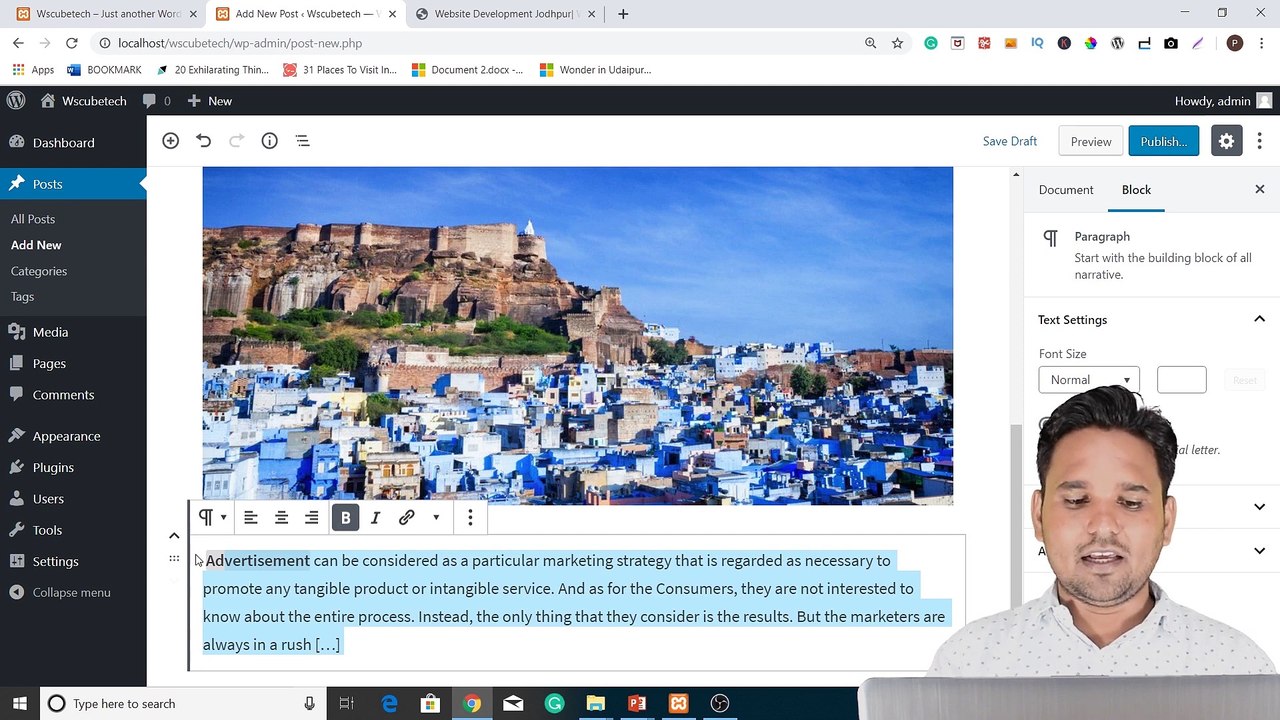The width and height of the screenshot is (1280, 720).
Task: Toggle Bold formatting button
Action: pyautogui.click(x=345, y=517)
